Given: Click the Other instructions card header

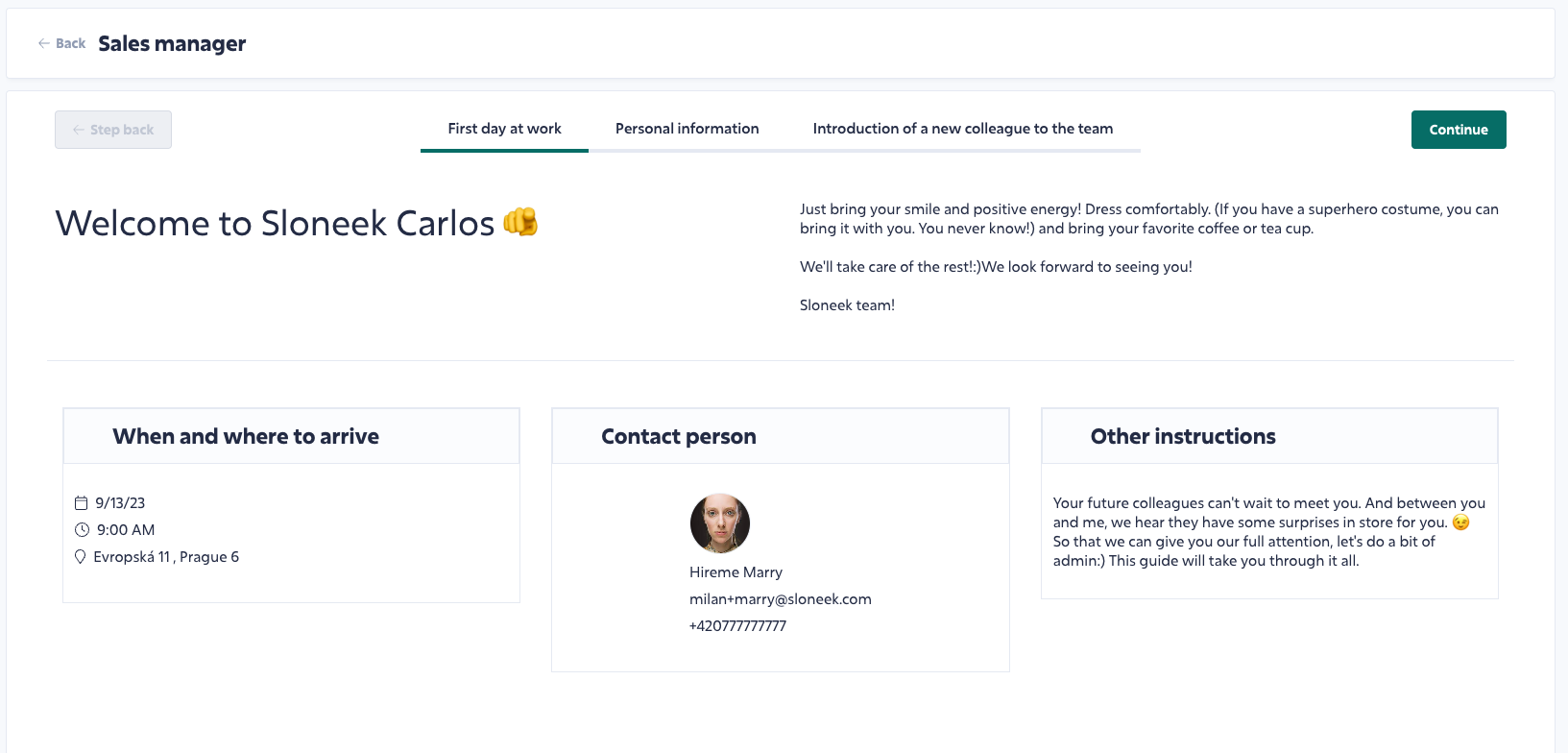Looking at the screenshot, I should tap(1183, 437).
